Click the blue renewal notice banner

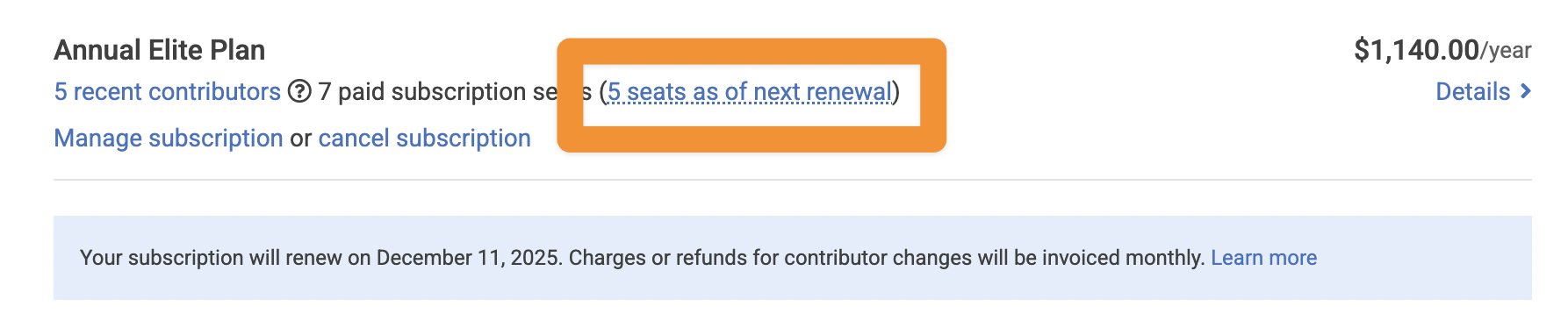(793, 258)
